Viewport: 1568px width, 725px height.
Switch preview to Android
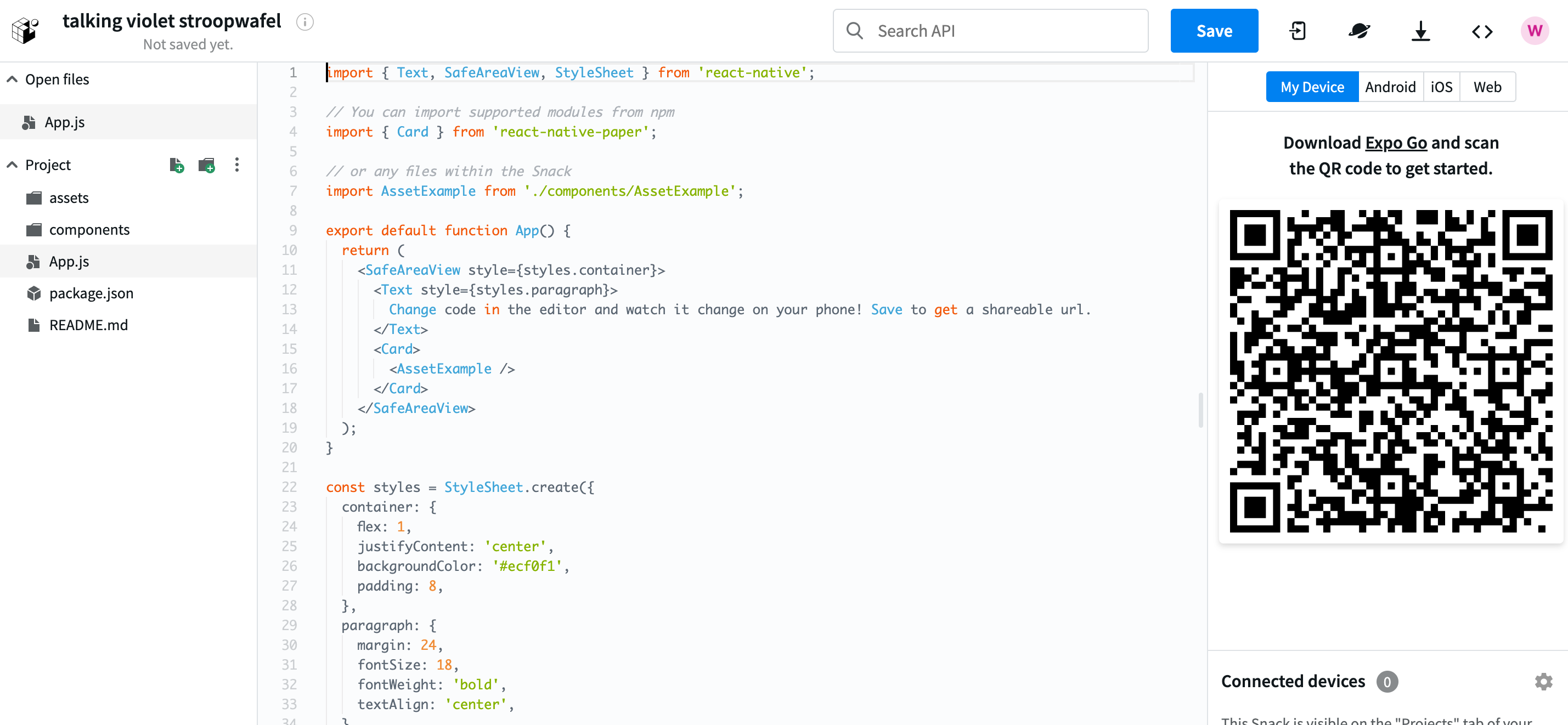pos(1390,87)
